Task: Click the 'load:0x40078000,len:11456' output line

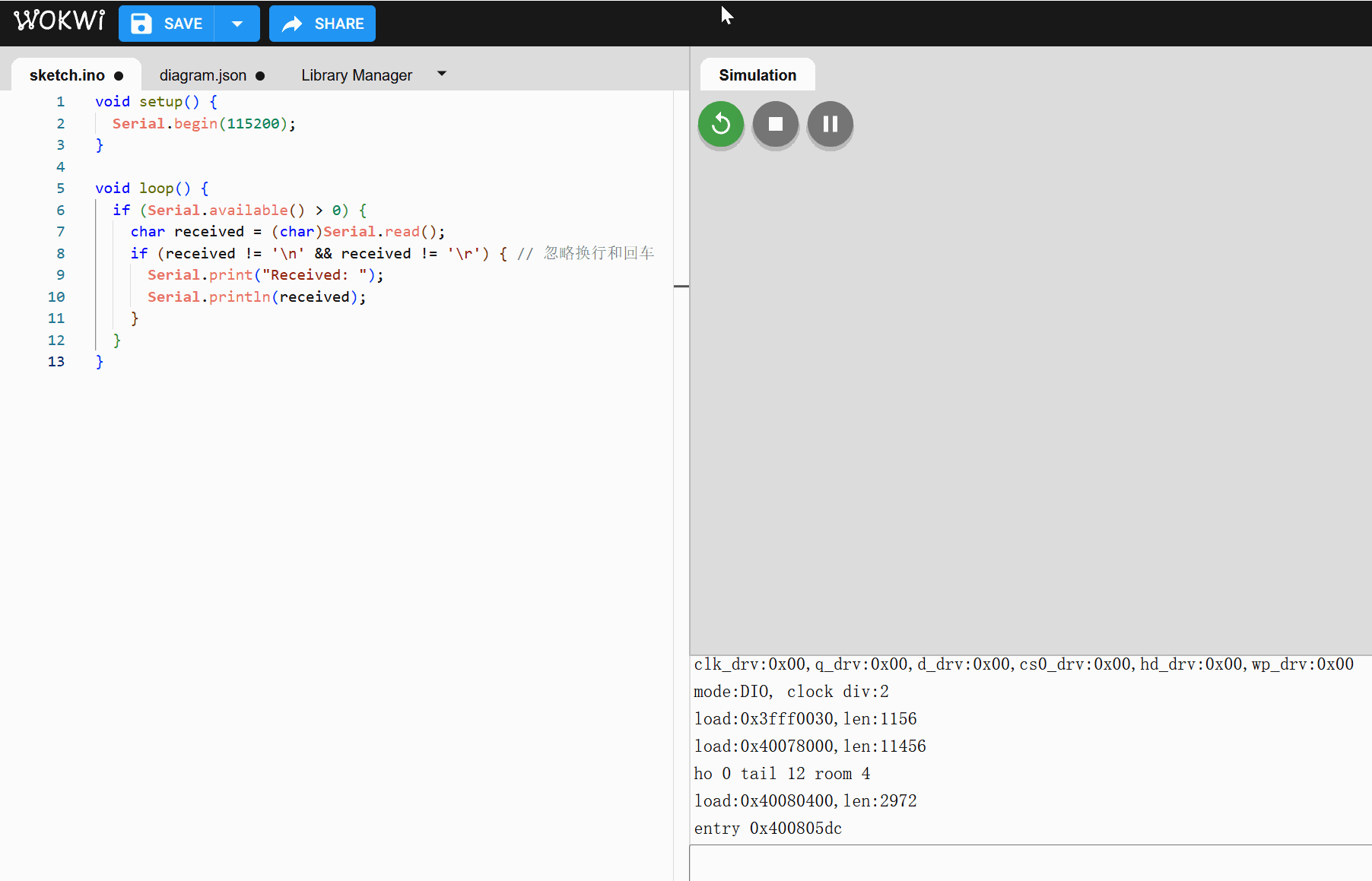Action: [810, 746]
